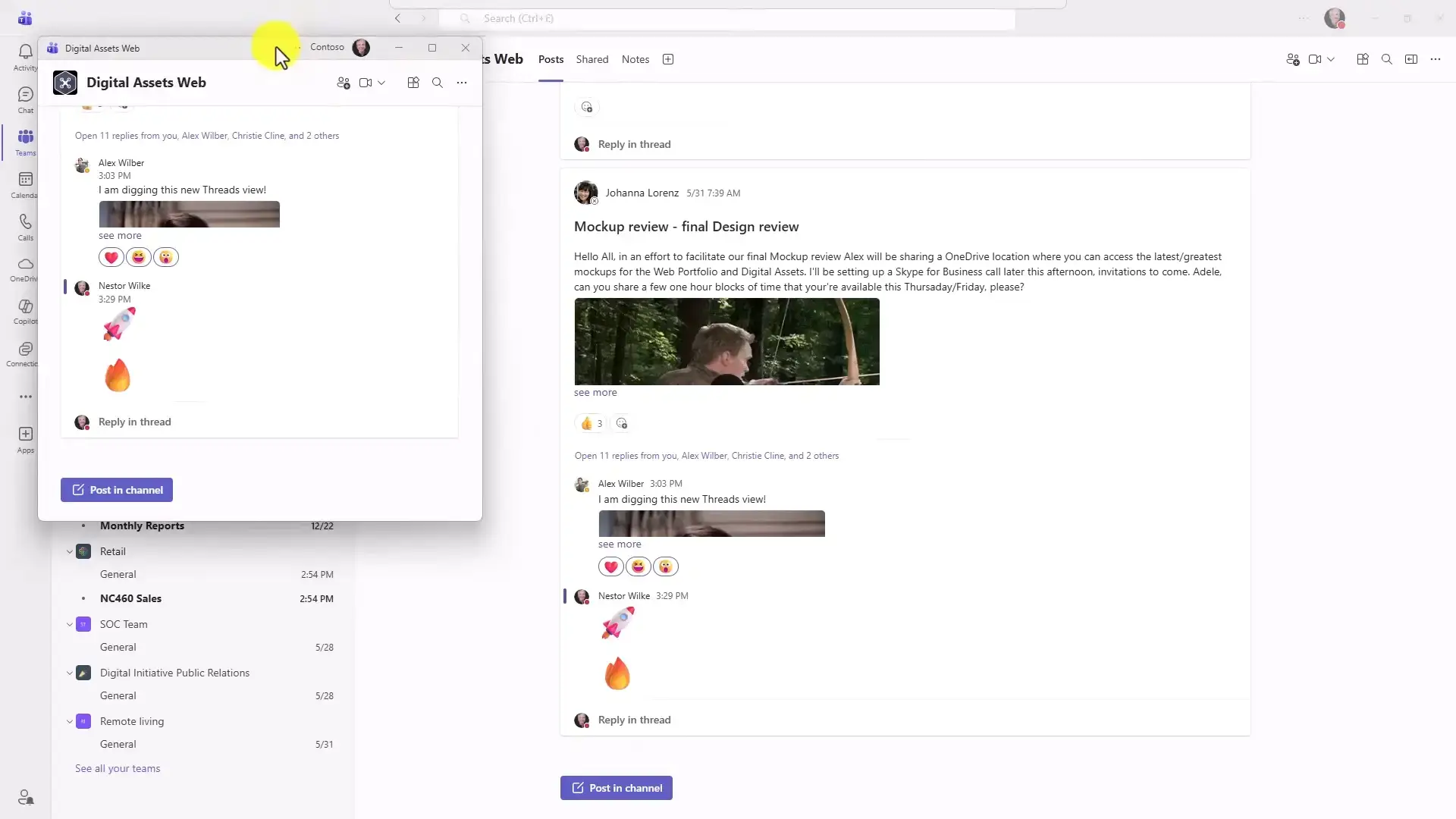Collapse the Digital Initiative Public Relations team
The width and height of the screenshot is (1456, 819).
click(x=70, y=673)
